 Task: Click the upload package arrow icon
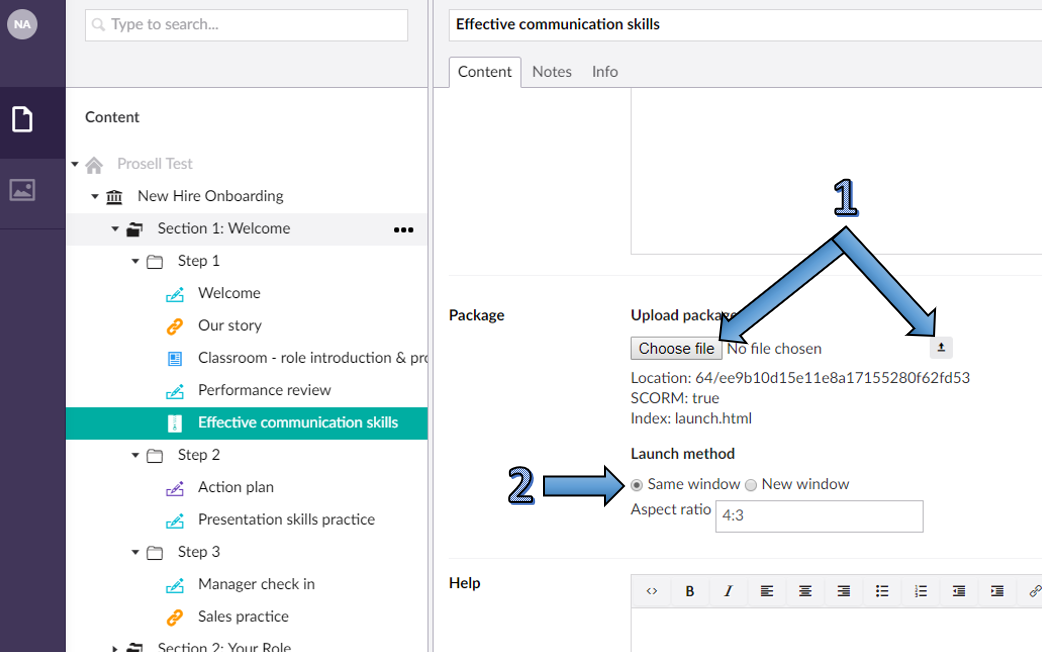coord(941,347)
